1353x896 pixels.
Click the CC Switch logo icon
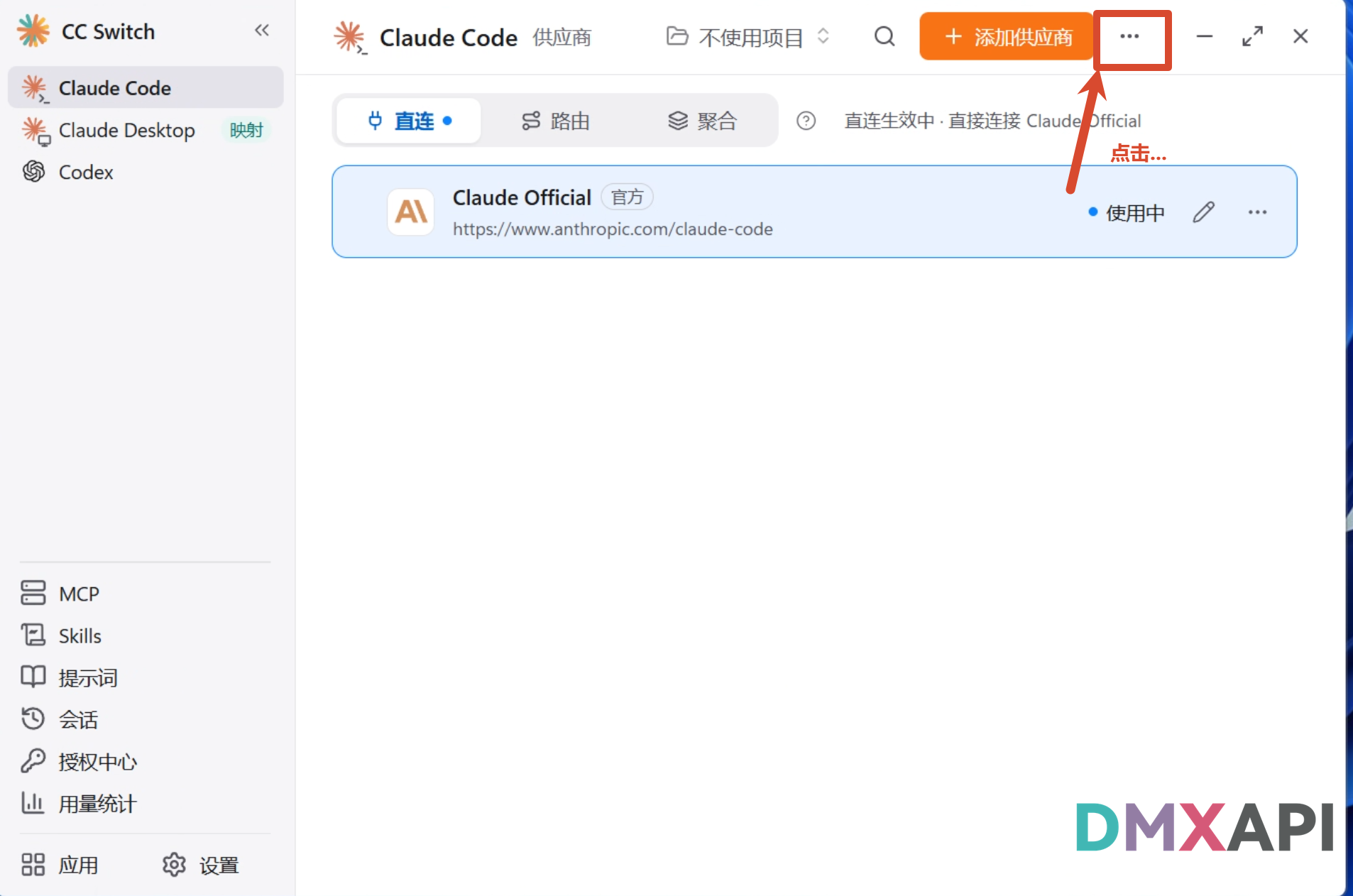point(33,31)
